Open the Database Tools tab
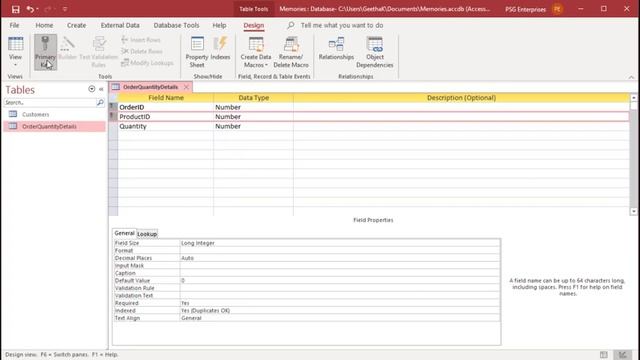640x360 pixels. 176,25
